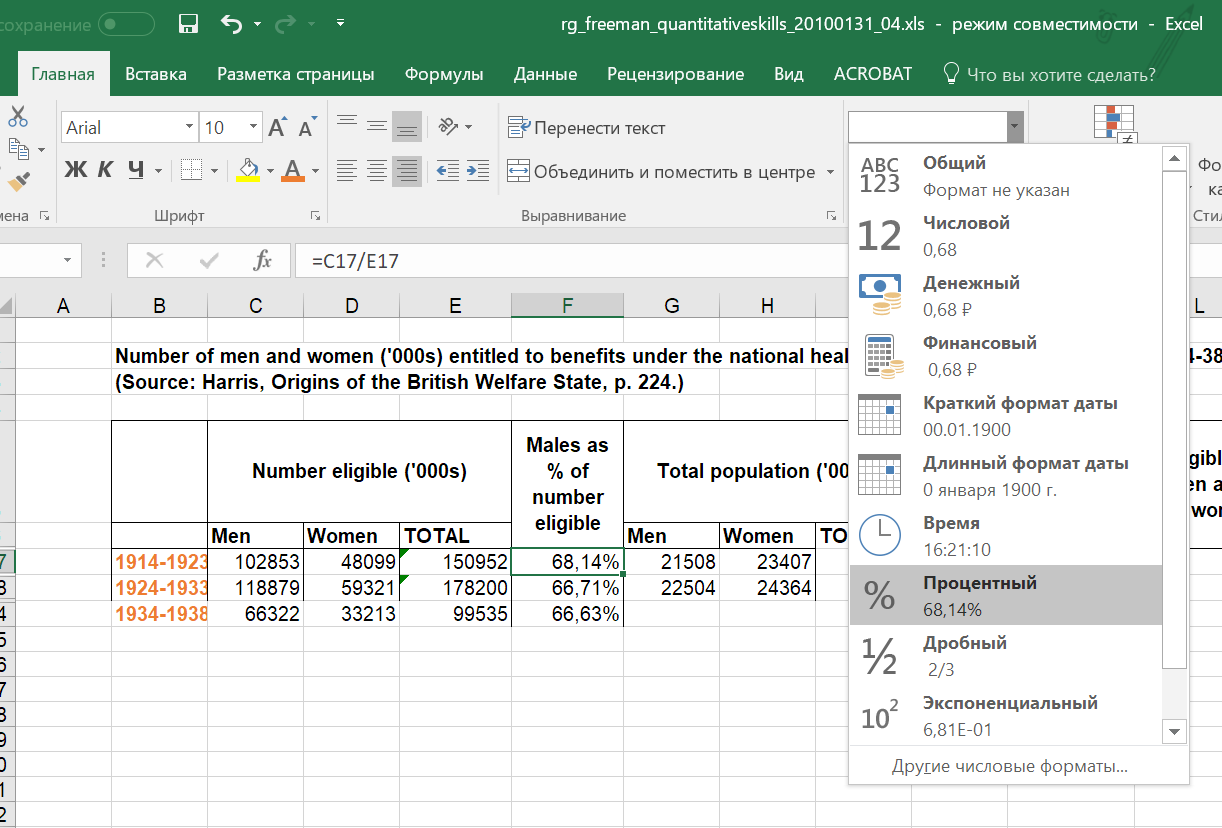This screenshot has height=828, width=1222.
Task: Click the Undo arrow icon
Action: [x=231, y=23]
